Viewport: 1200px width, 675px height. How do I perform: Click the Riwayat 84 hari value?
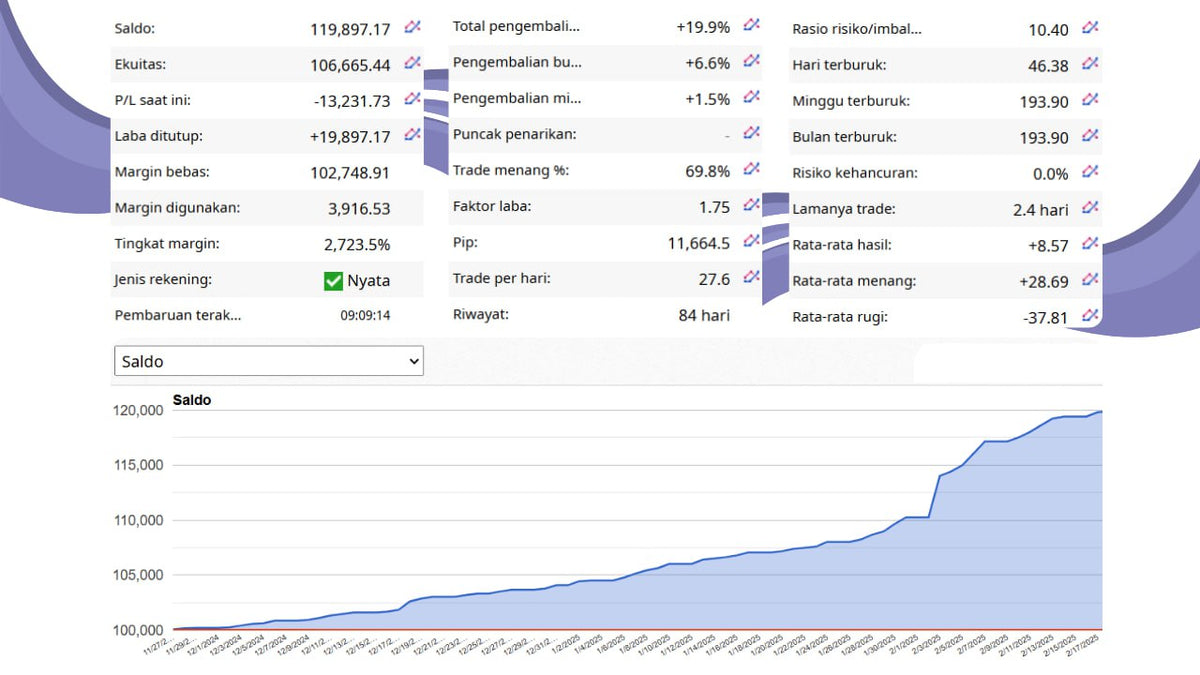point(704,315)
